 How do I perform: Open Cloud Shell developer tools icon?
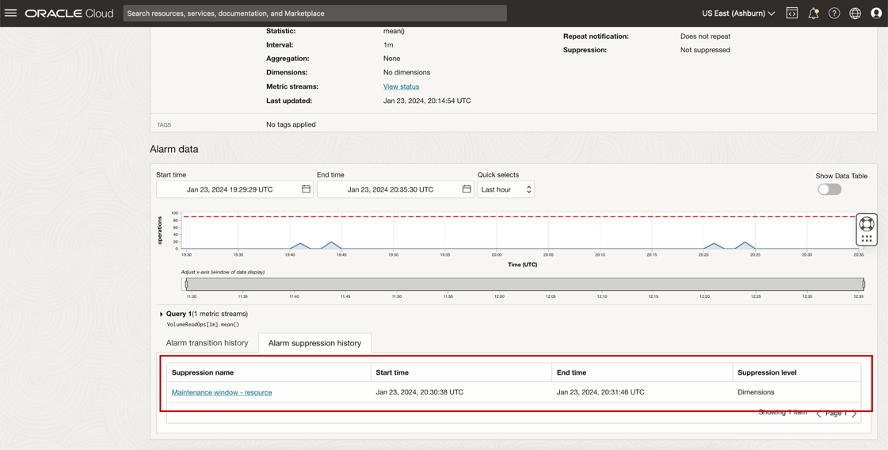pyautogui.click(x=792, y=14)
